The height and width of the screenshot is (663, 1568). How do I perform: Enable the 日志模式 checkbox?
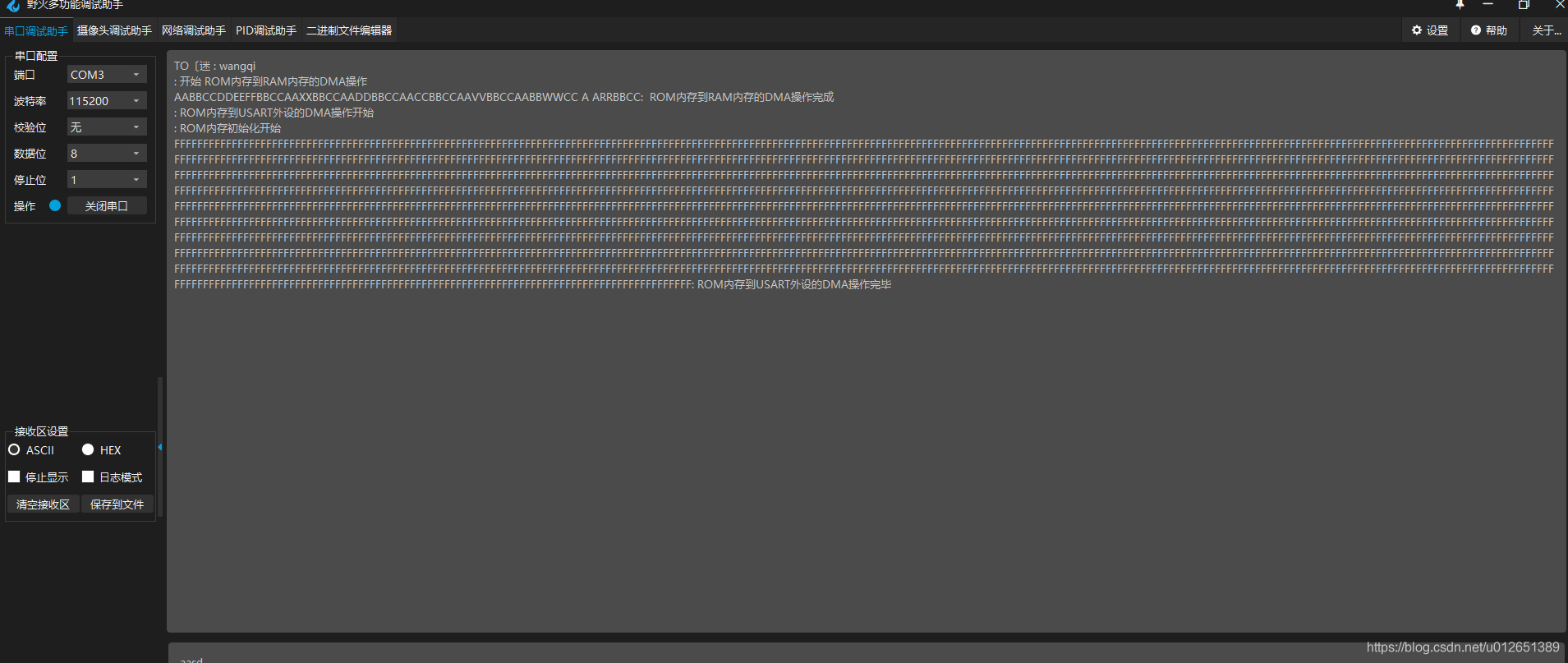click(x=88, y=477)
